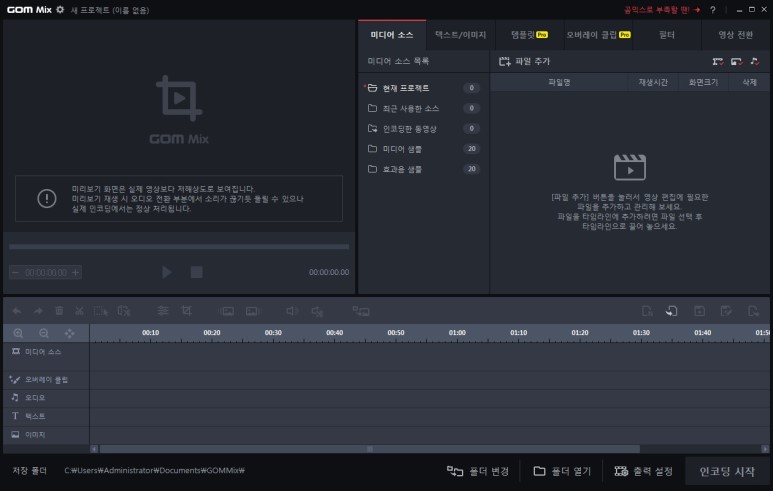Toggle audio file filter music note icon
The image size is (773, 491).
[755, 62]
